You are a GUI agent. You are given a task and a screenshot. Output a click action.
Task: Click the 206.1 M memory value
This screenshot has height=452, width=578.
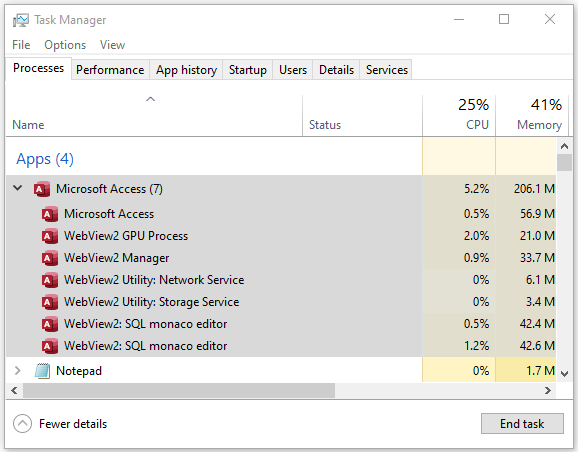[534, 189]
